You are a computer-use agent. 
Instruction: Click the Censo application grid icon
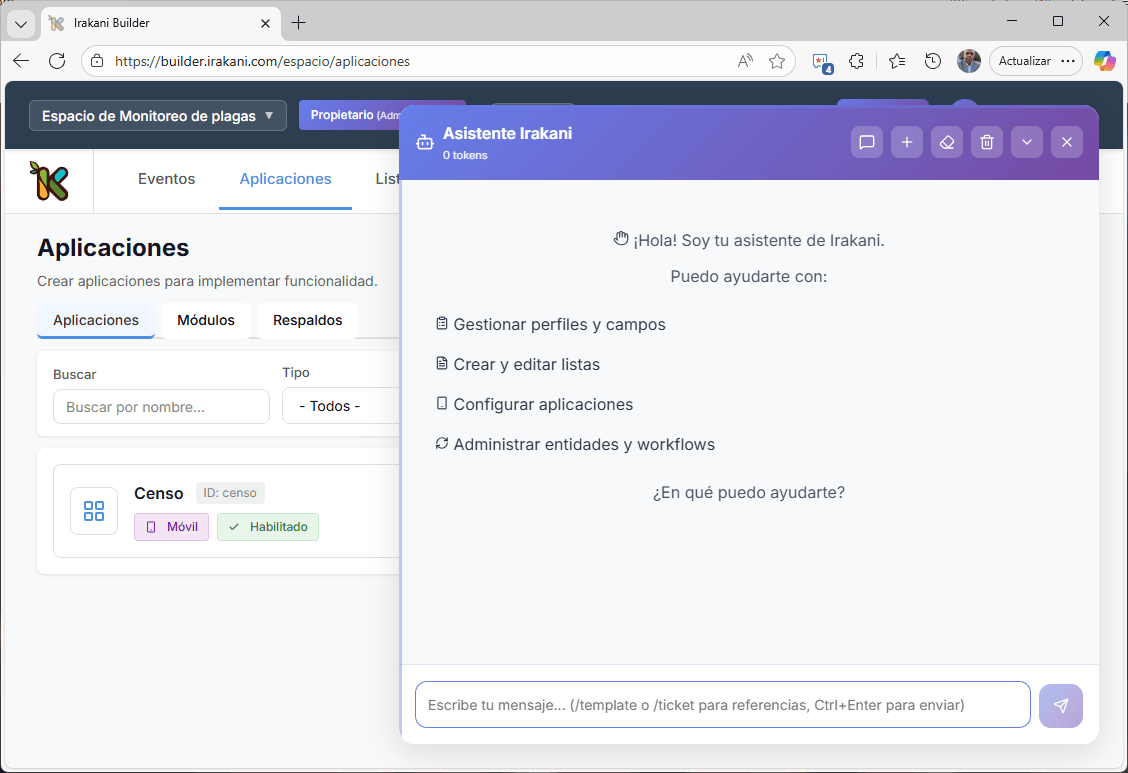(94, 511)
